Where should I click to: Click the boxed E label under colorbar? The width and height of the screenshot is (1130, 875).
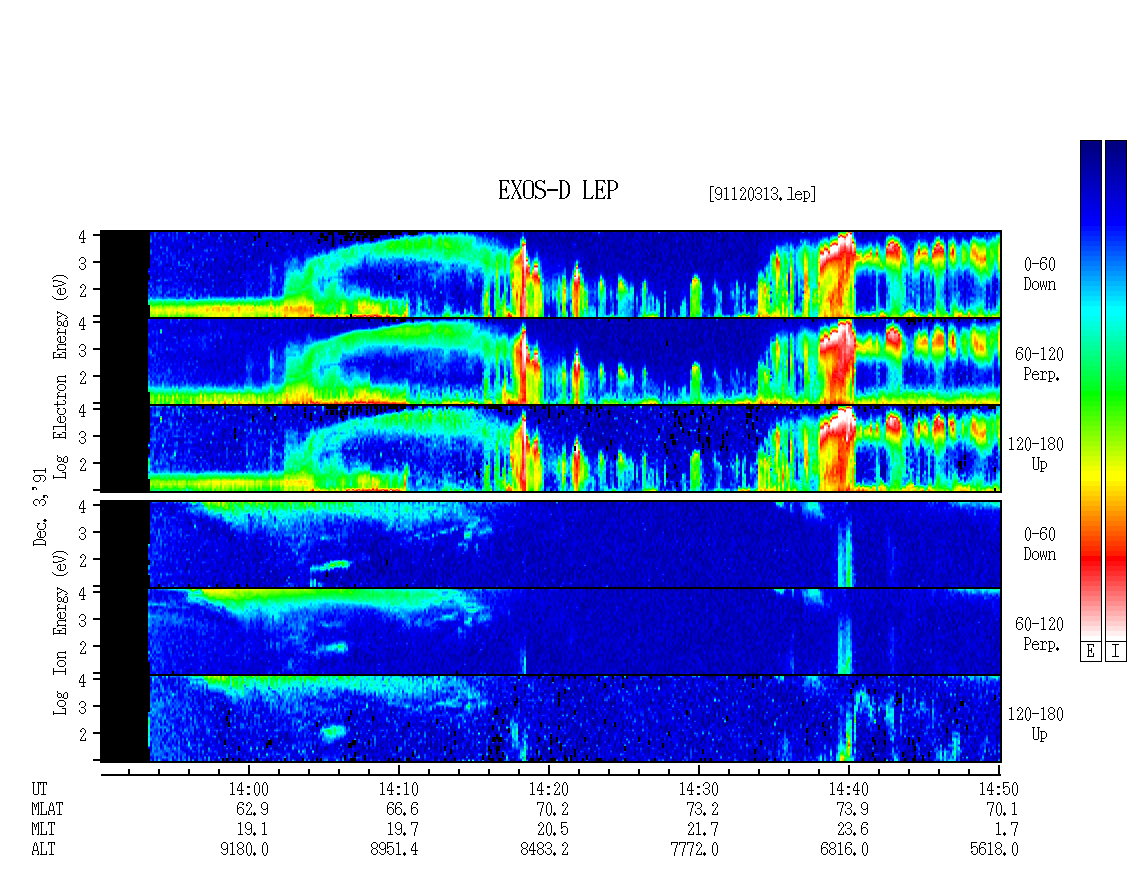pyautogui.click(x=1090, y=652)
